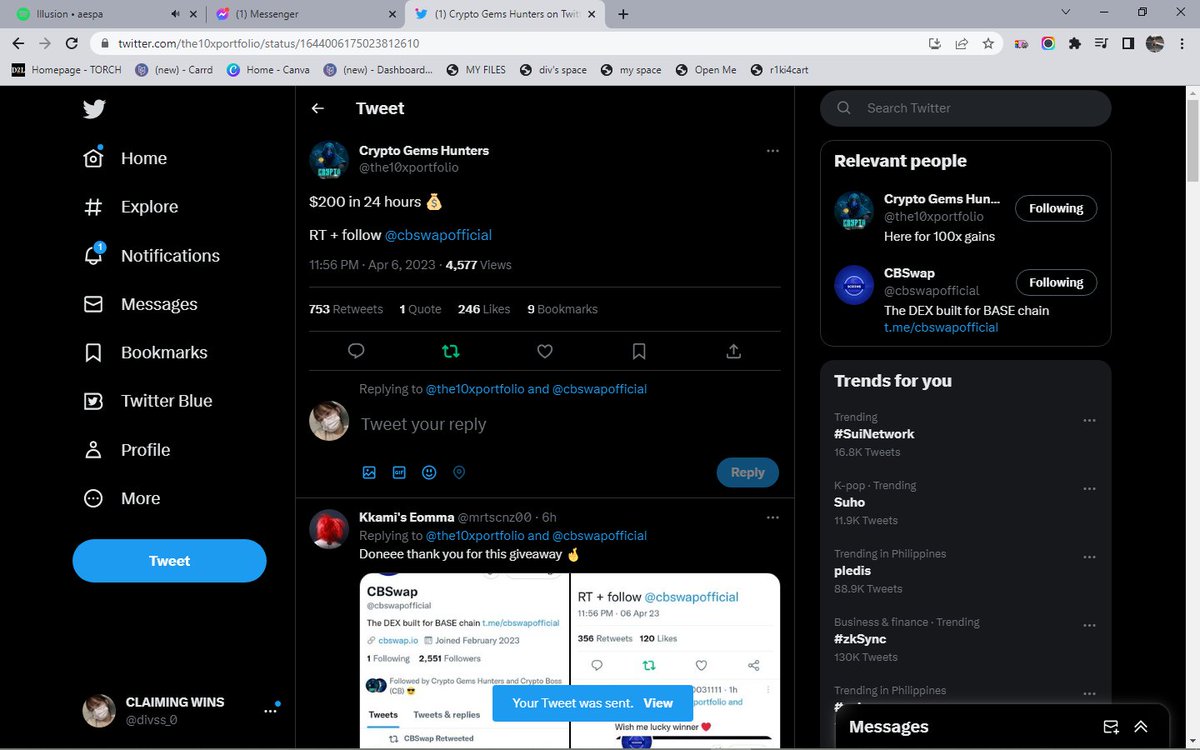Click View in the Tweet sent toast
Screen dimensions: 1200x750
(x=658, y=703)
